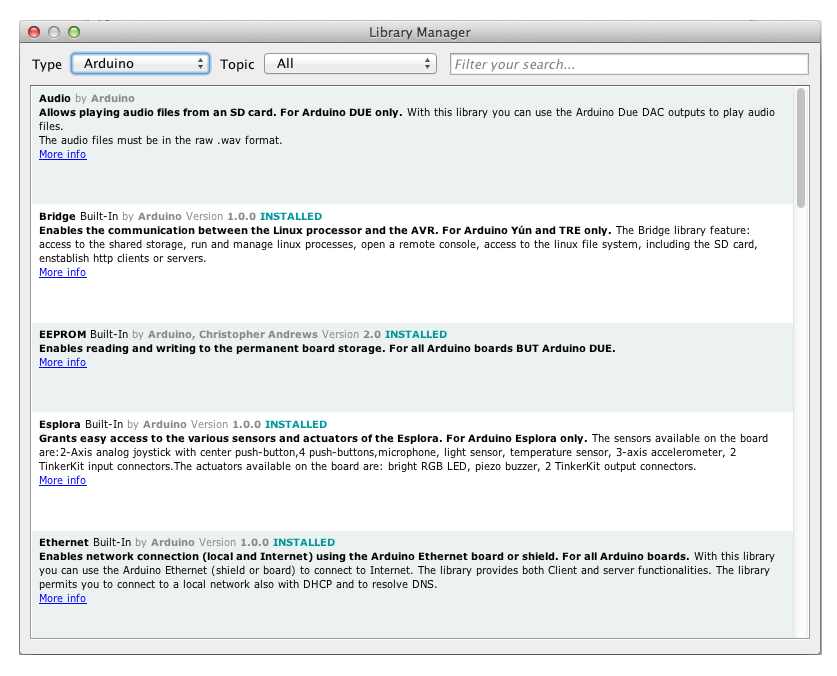Zoom the Library Manager window green button

point(74,32)
